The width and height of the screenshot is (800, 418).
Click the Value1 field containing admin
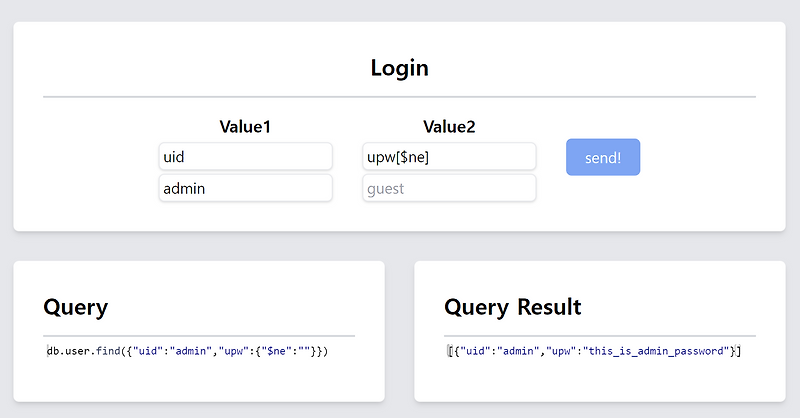(x=245, y=188)
